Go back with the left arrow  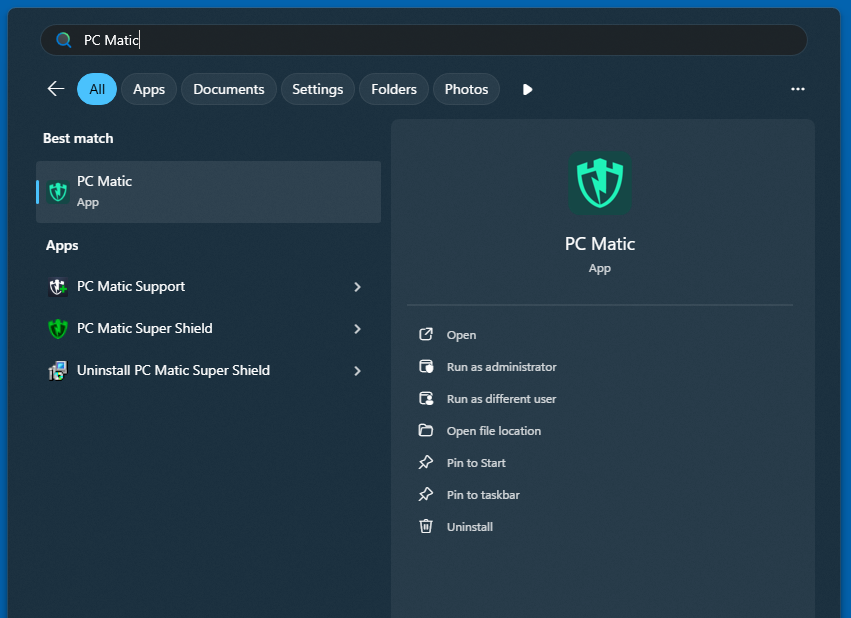55,88
